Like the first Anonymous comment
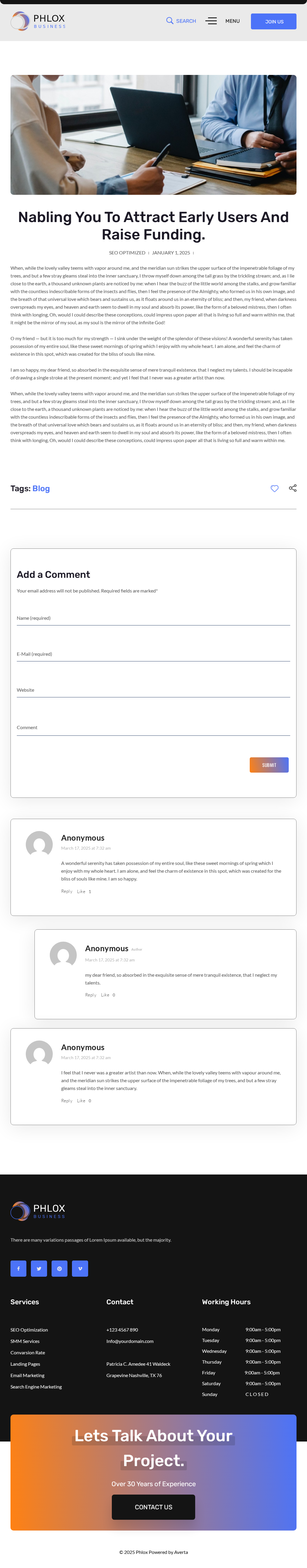 click(81, 891)
